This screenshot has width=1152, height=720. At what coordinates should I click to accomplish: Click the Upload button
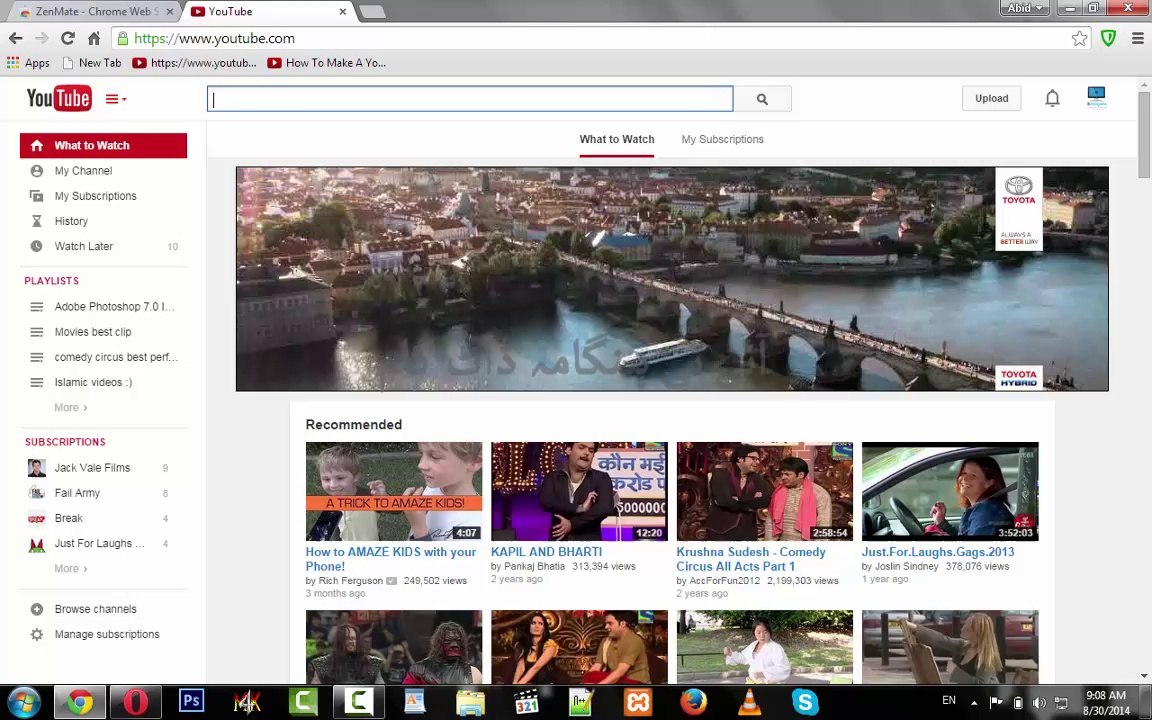991,98
